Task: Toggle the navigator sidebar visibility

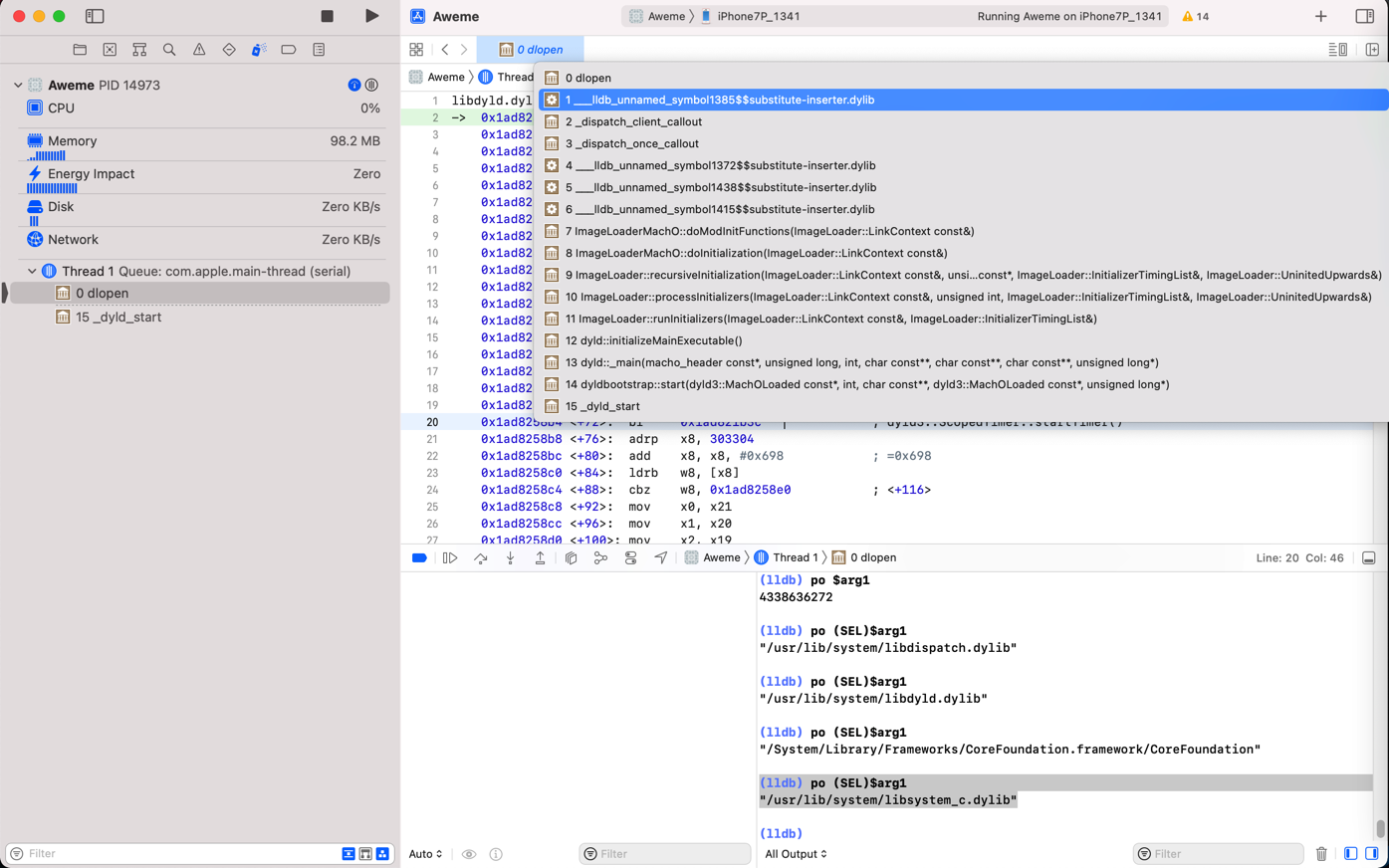Action: (x=95, y=16)
